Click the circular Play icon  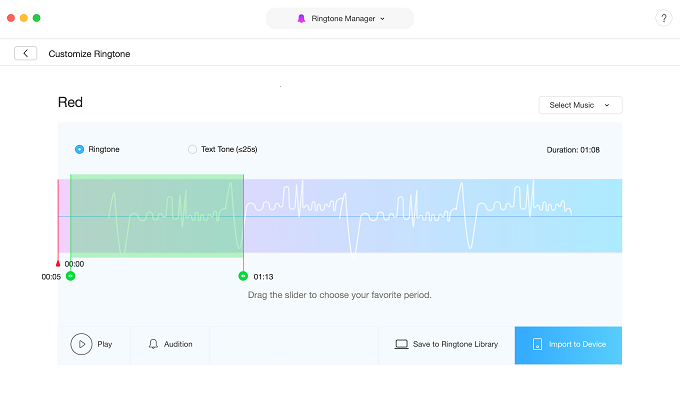(81, 344)
